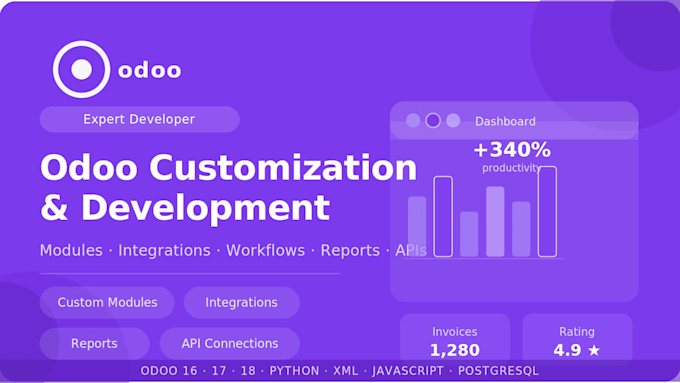Click the +340% productivity figure
The width and height of the screenshot is (680, 383).
tap(512, 150)
